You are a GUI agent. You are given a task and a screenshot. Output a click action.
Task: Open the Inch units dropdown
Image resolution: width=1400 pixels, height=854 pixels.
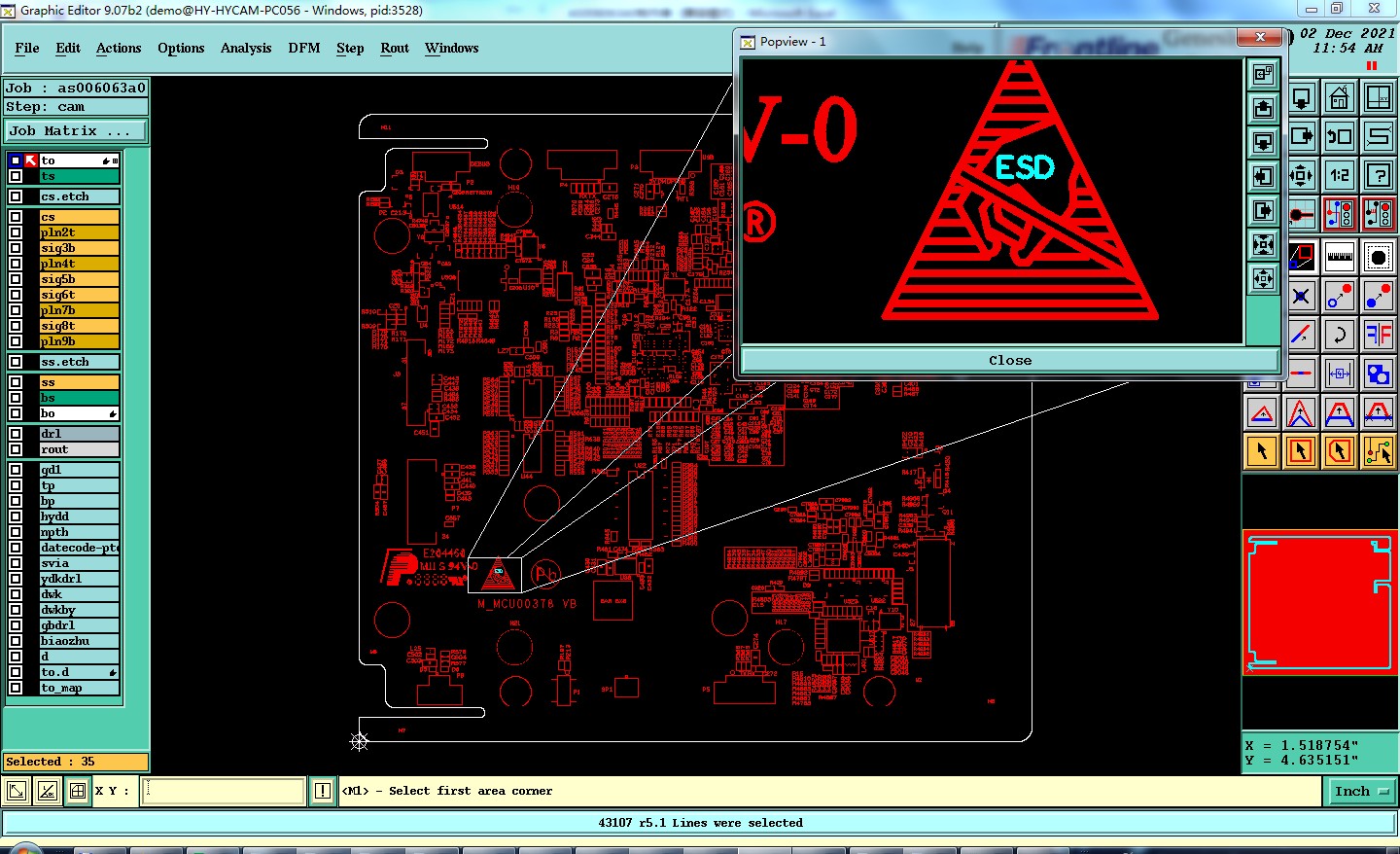pos(1361,792)
